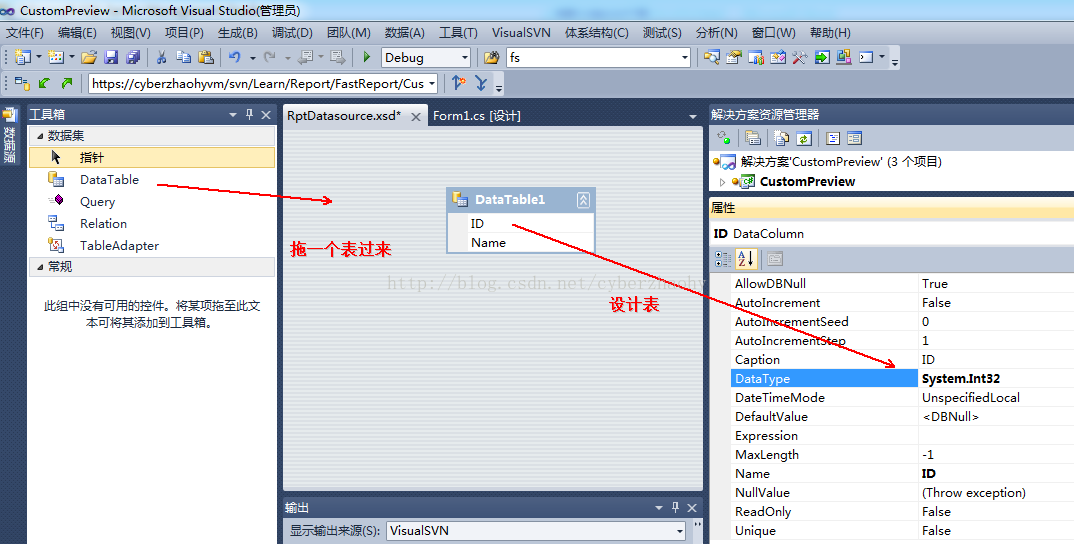Switch properties to Alphabetical sort
Viewport: 1074px width, 544px height.
coord(745,259)
